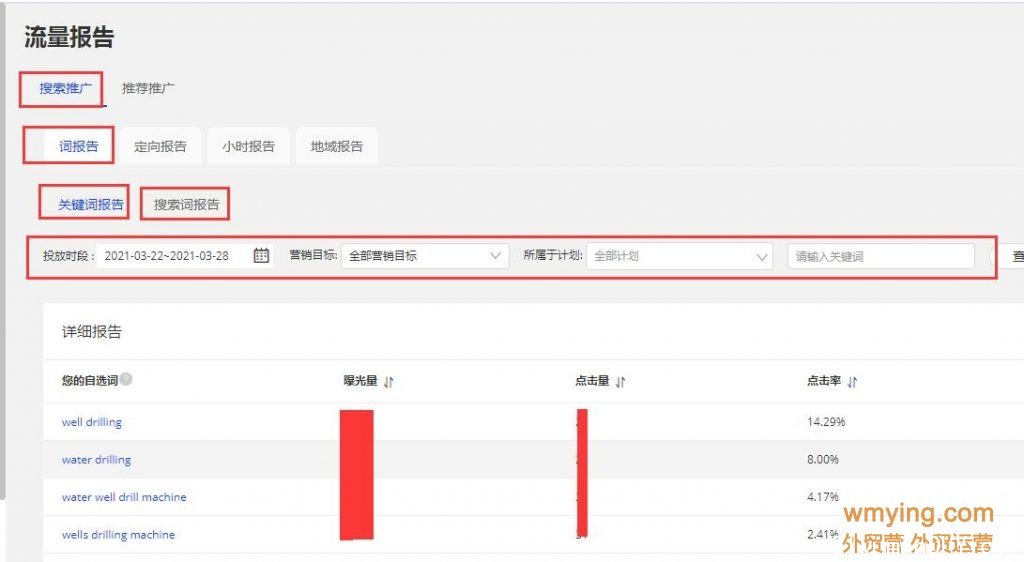This screenshot has height=562, width=1024.
Task: Sort by 曝光量 column arrows
Action: [389, 381]
